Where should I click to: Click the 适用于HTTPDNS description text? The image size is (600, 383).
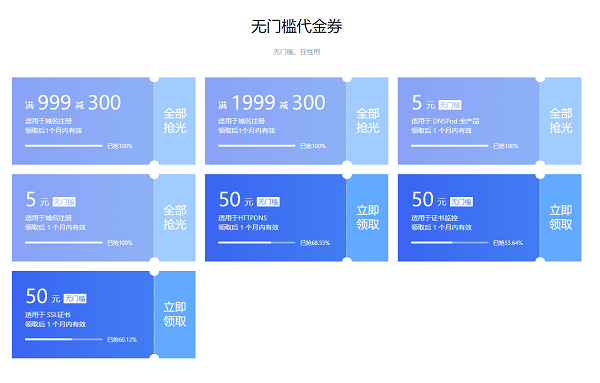coord(243,218)
